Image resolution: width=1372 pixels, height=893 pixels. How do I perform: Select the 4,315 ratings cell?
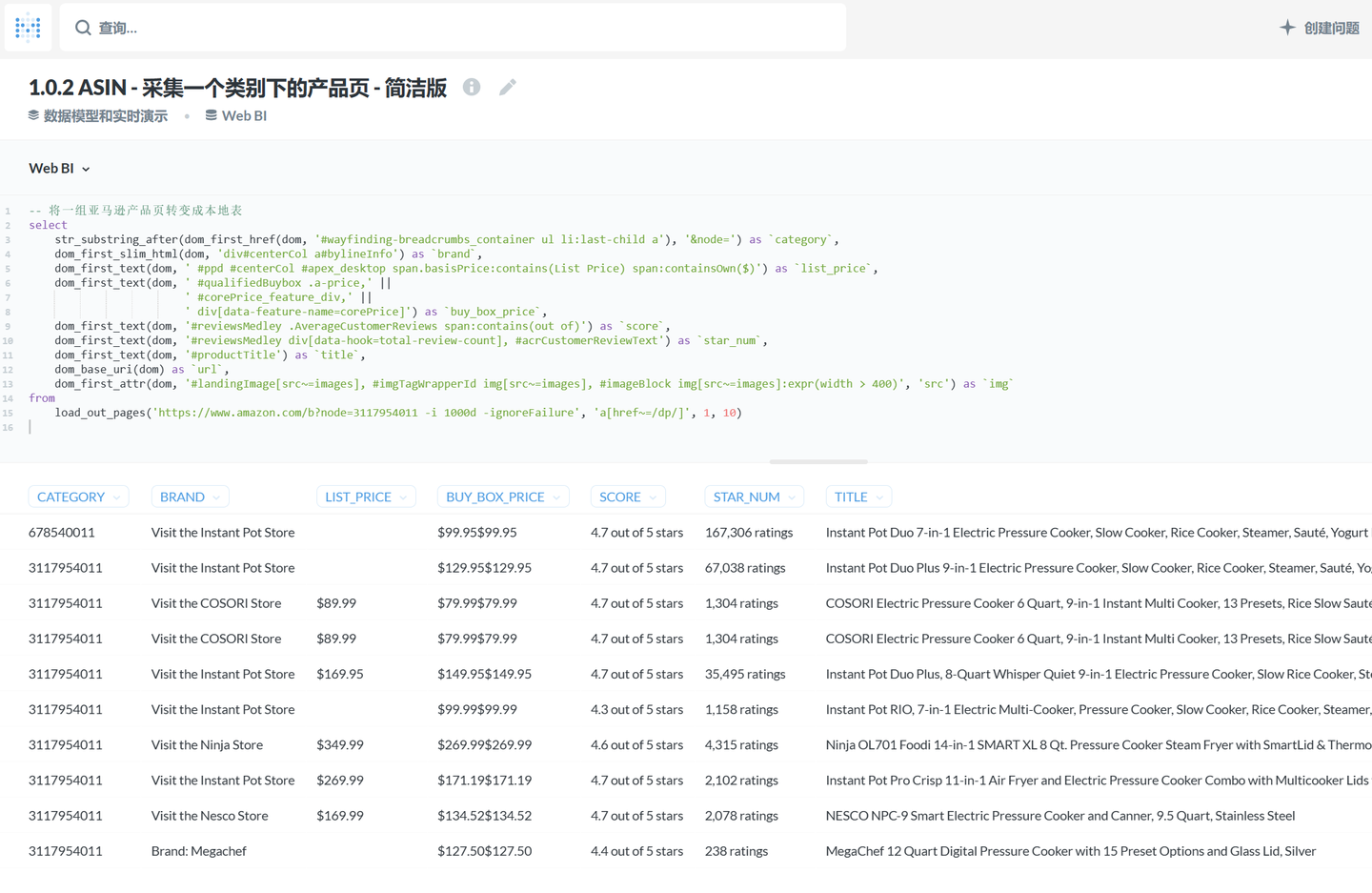(x=741, y=744)
